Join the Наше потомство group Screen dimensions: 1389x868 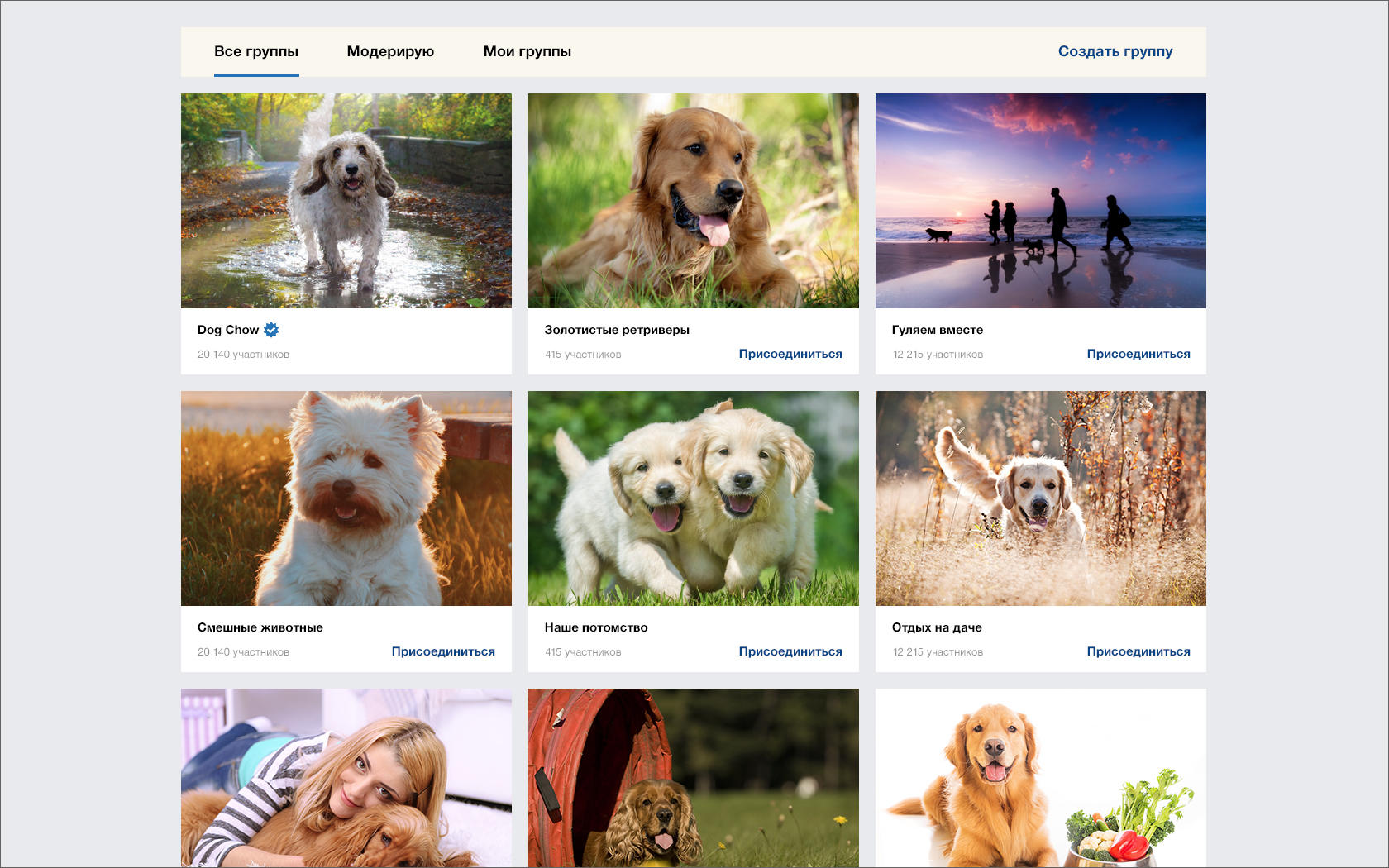coord(790,651)
